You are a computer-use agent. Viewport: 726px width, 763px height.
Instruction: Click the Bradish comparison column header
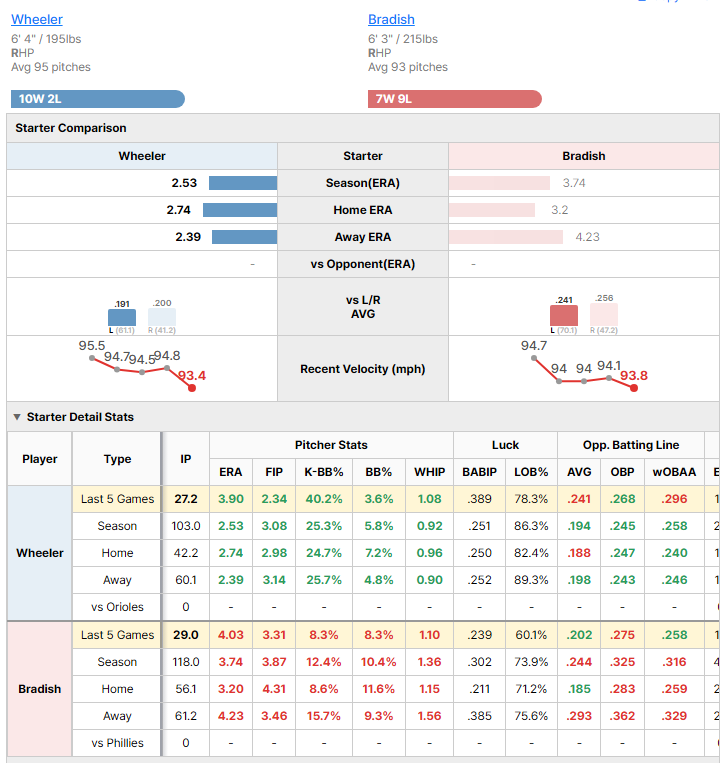583,156
